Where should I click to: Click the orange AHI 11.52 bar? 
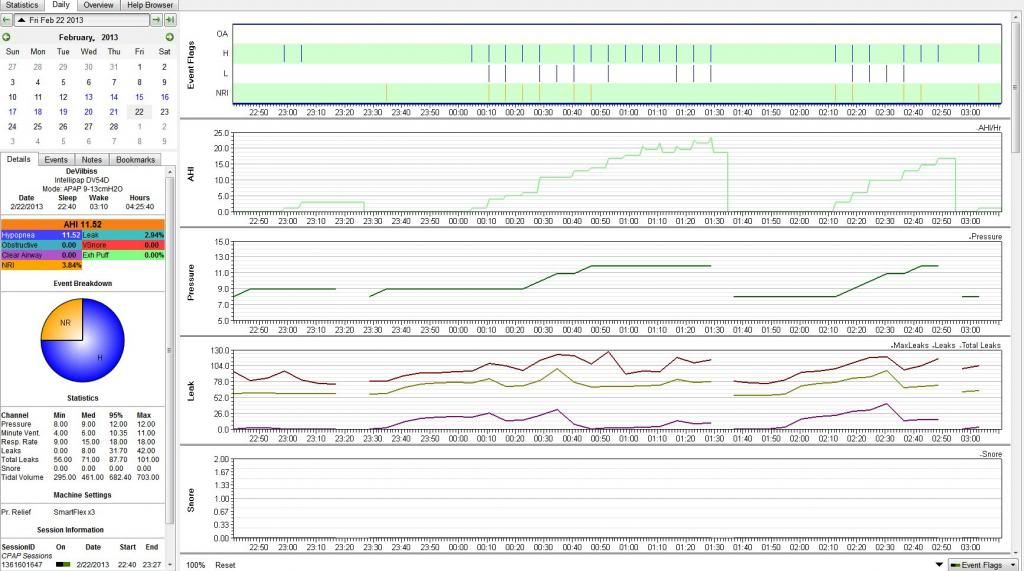[x=83, y=224]
